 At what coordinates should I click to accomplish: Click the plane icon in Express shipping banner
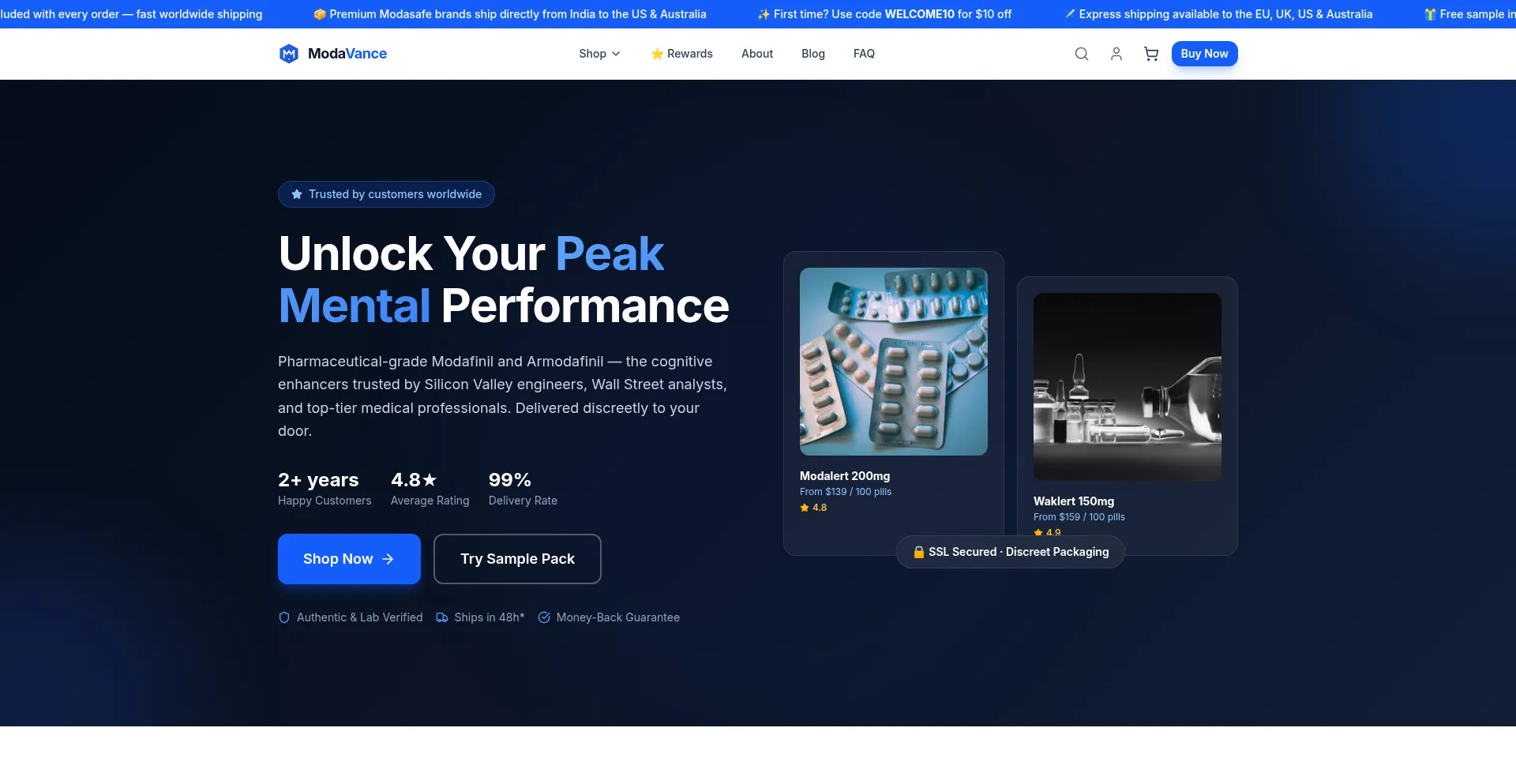pyautogui.click(x=1070, y=14)
